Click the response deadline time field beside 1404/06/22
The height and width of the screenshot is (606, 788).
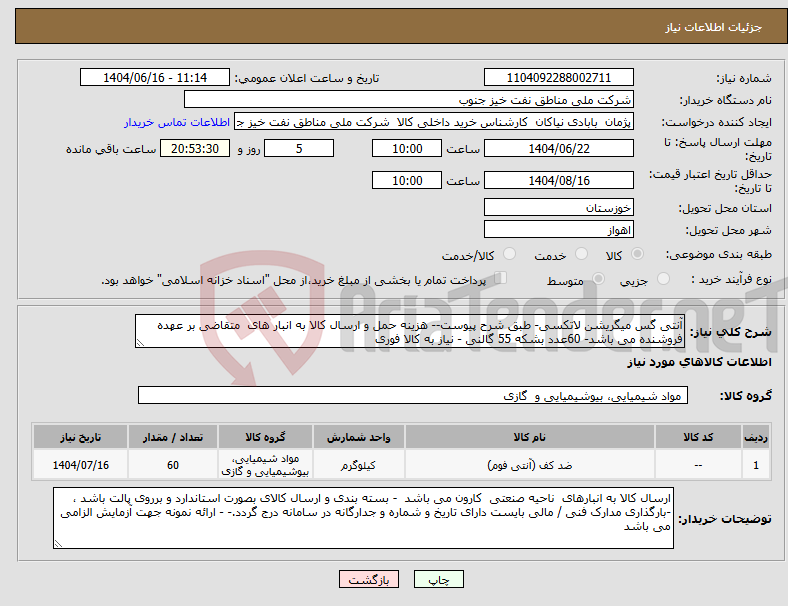pos(407,149)
